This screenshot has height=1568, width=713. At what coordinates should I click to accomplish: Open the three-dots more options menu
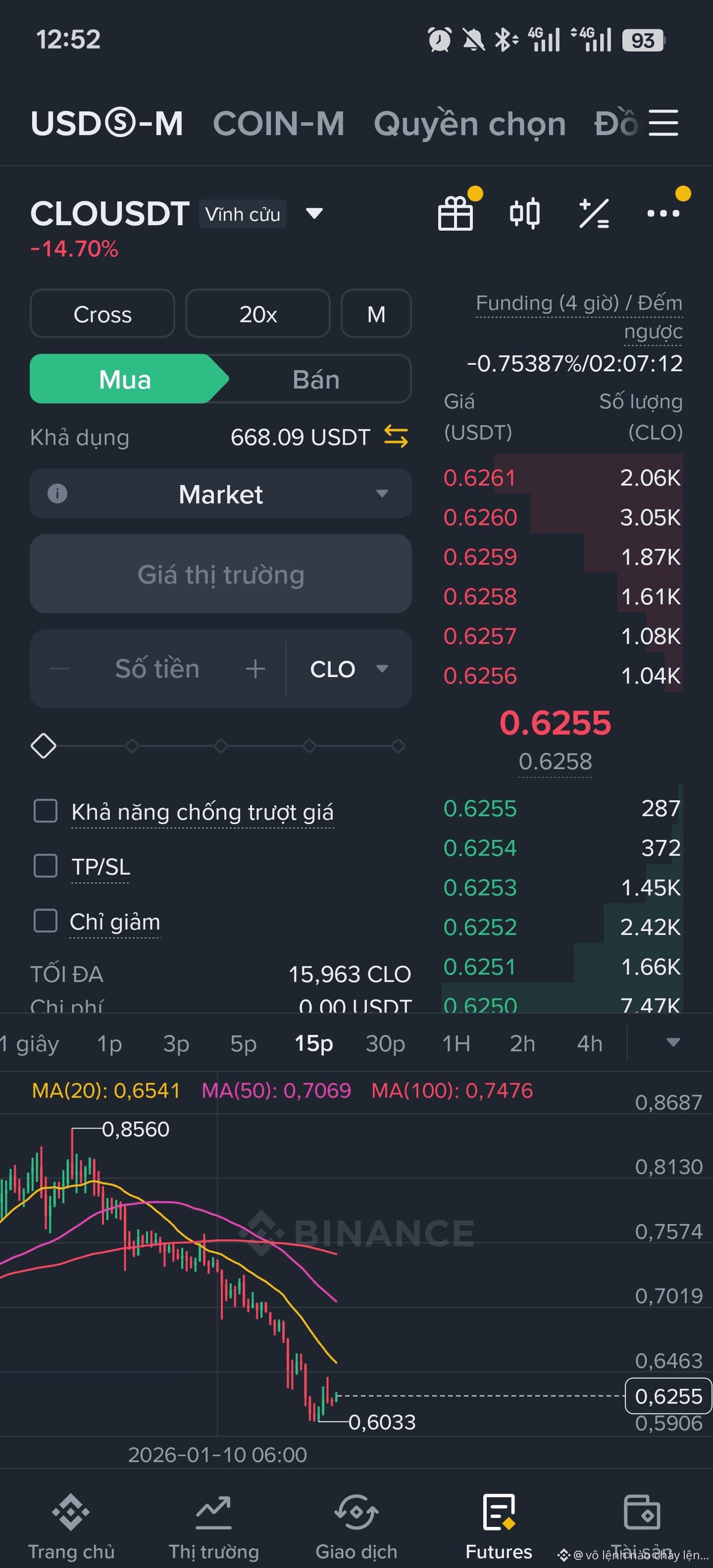click(663, 213)
